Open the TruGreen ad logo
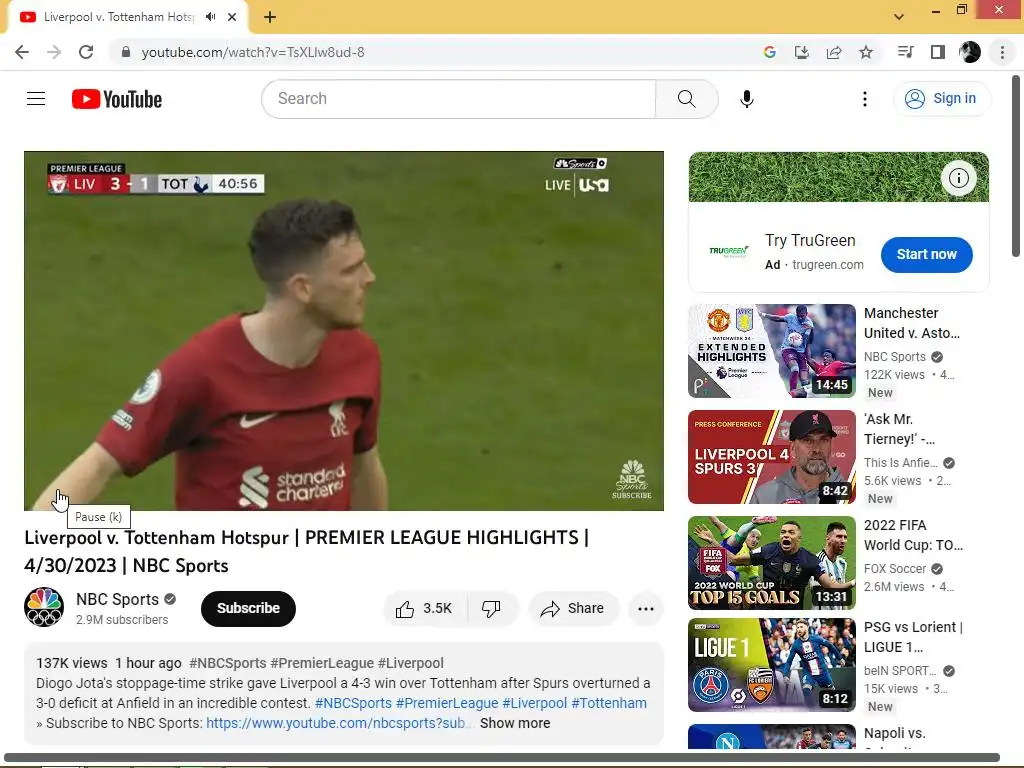 [729, 251]
